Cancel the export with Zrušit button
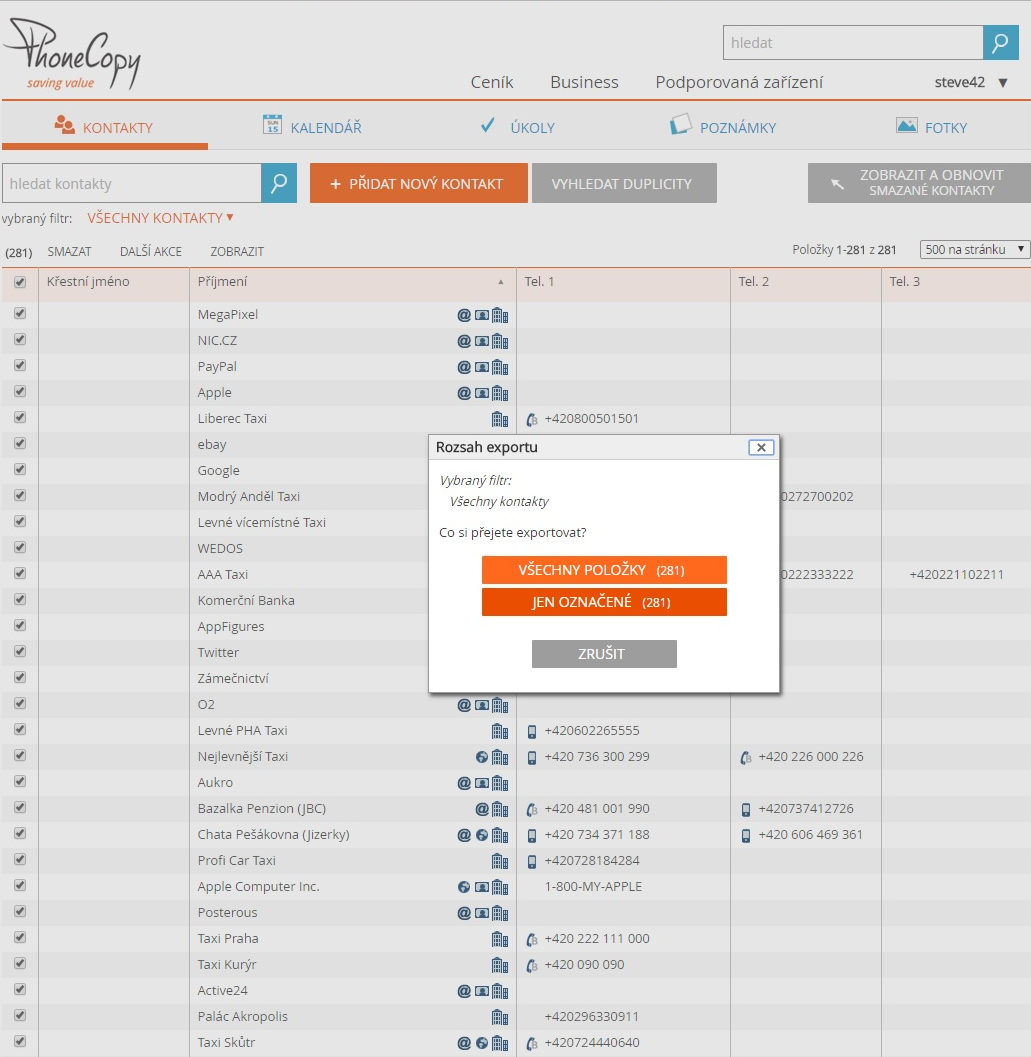The height and width of the screenshot is (1057, 1031). [x=604, y=654]
